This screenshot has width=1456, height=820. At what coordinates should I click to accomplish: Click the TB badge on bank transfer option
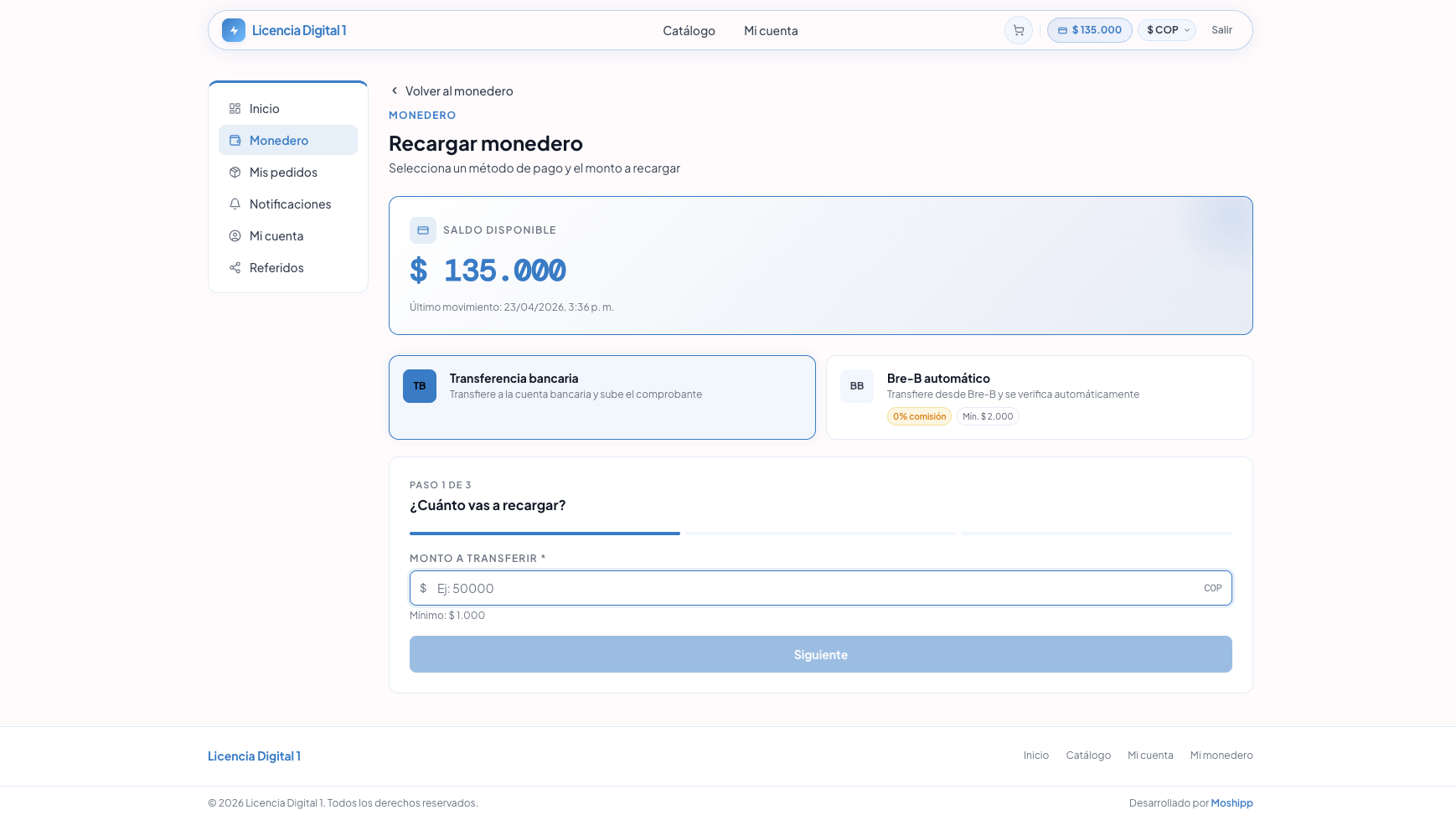(x=420, y=386)
